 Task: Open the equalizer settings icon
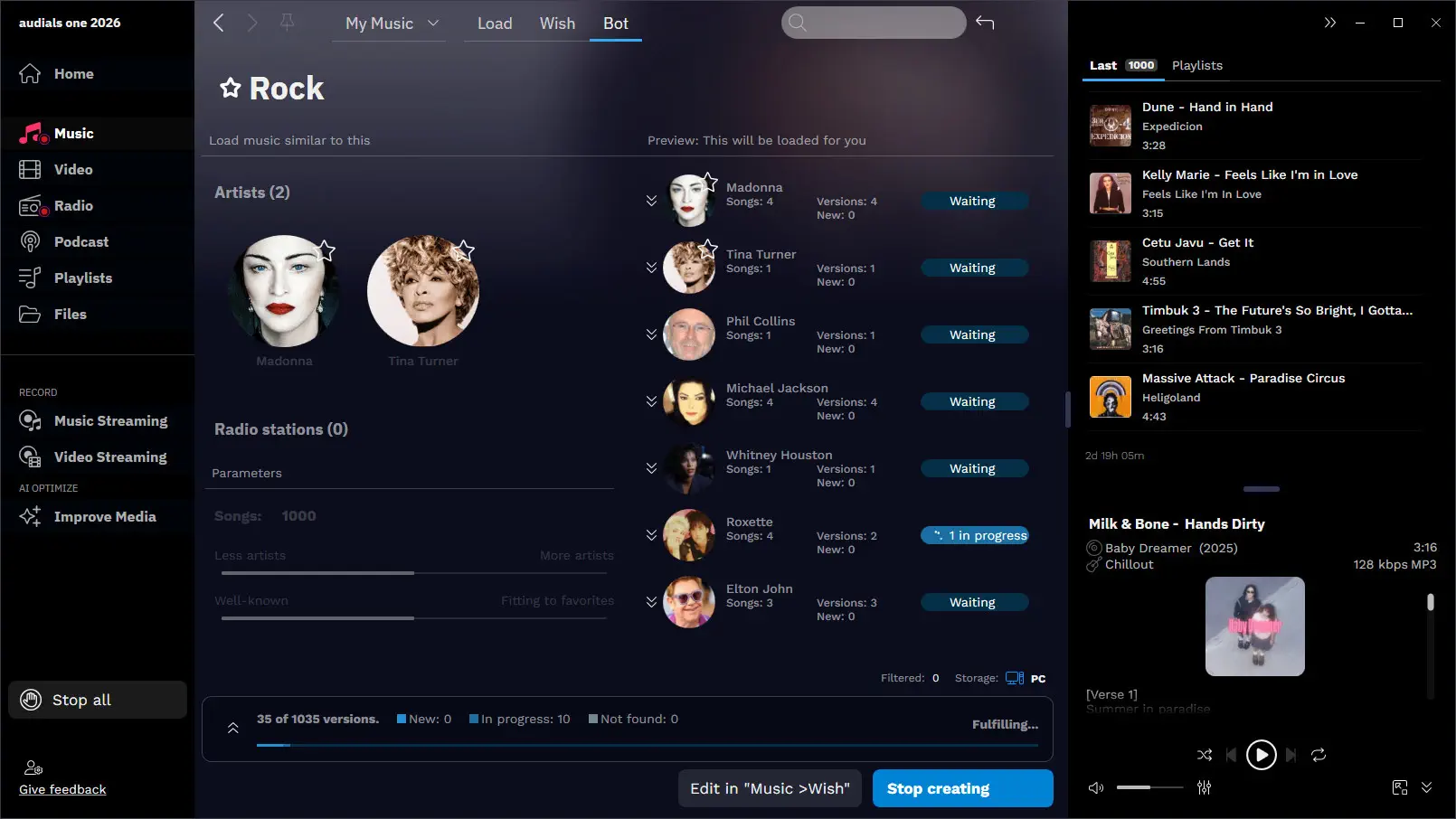tap(1204, 787)
